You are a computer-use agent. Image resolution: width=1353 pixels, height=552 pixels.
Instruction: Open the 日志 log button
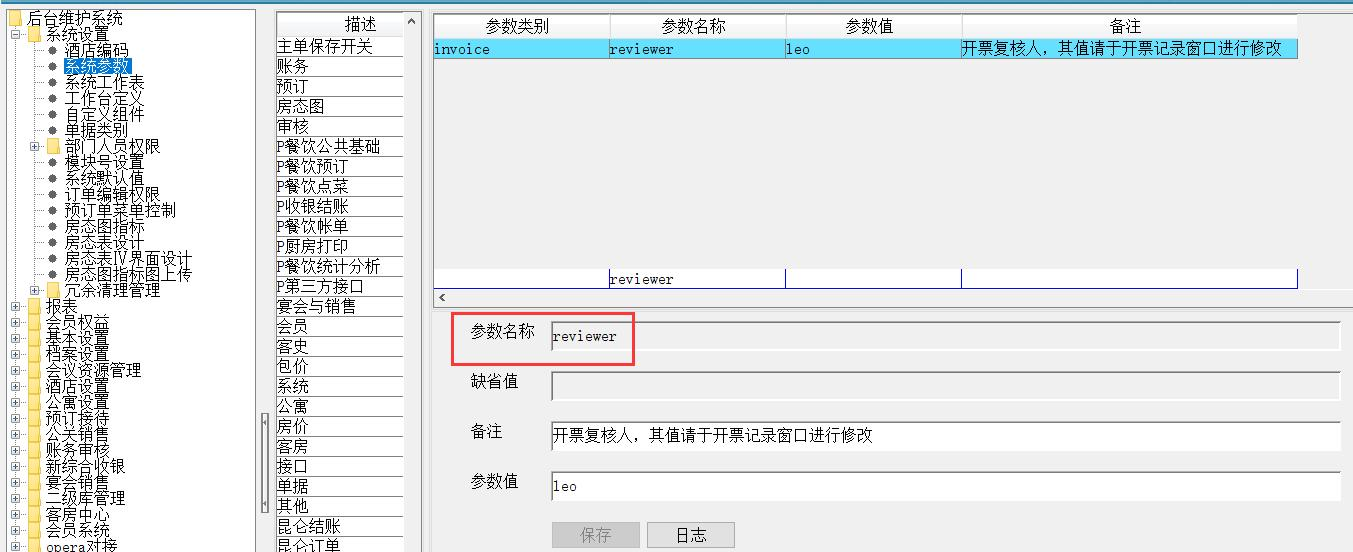click(691, 535)
